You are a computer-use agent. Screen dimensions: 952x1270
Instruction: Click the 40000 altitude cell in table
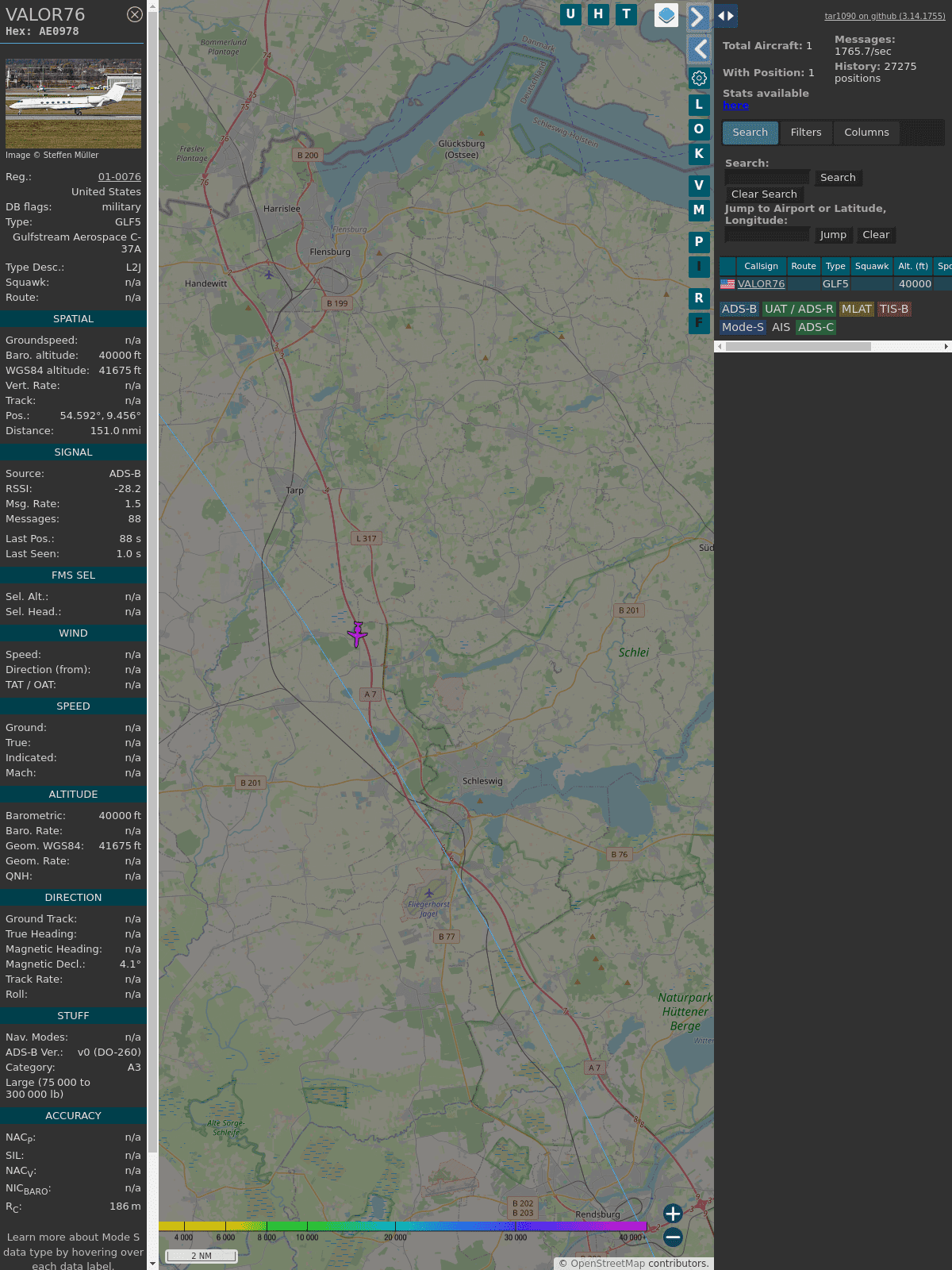point(914,284)
